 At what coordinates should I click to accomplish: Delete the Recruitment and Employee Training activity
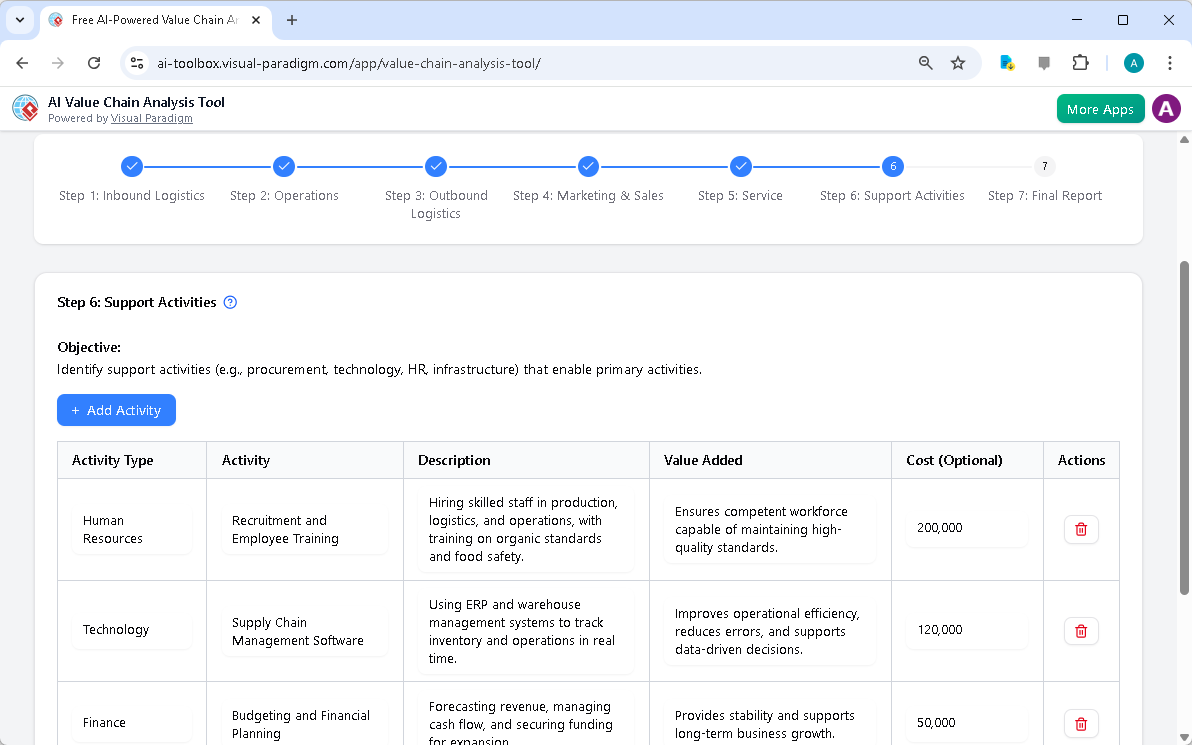[1080, 529]
